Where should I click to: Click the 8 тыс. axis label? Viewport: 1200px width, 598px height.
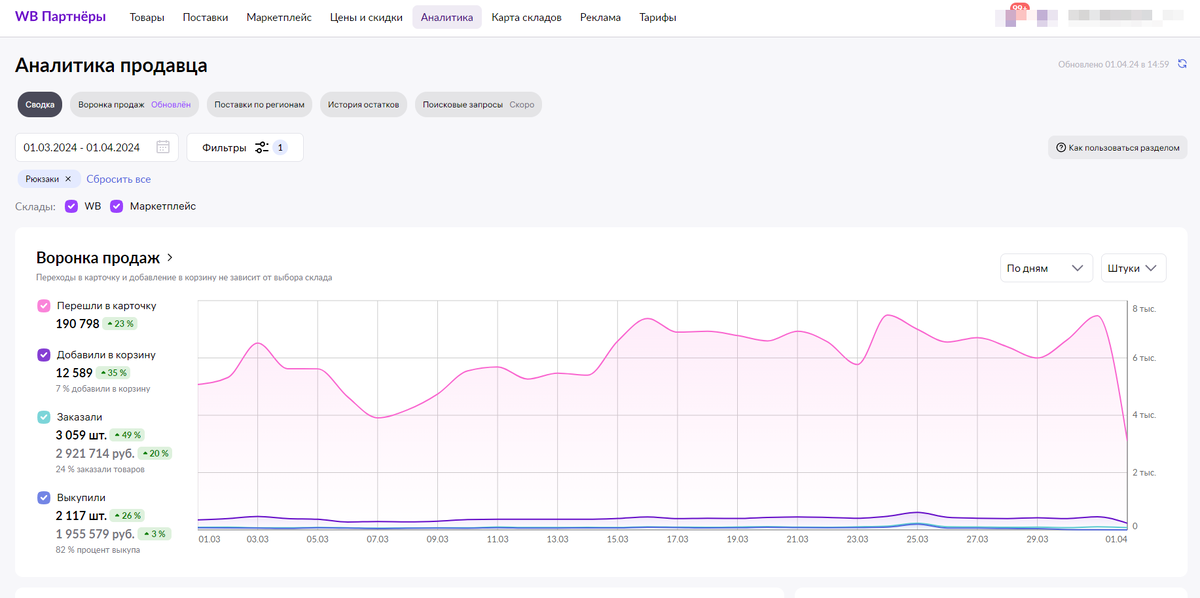pos(1144,309)
